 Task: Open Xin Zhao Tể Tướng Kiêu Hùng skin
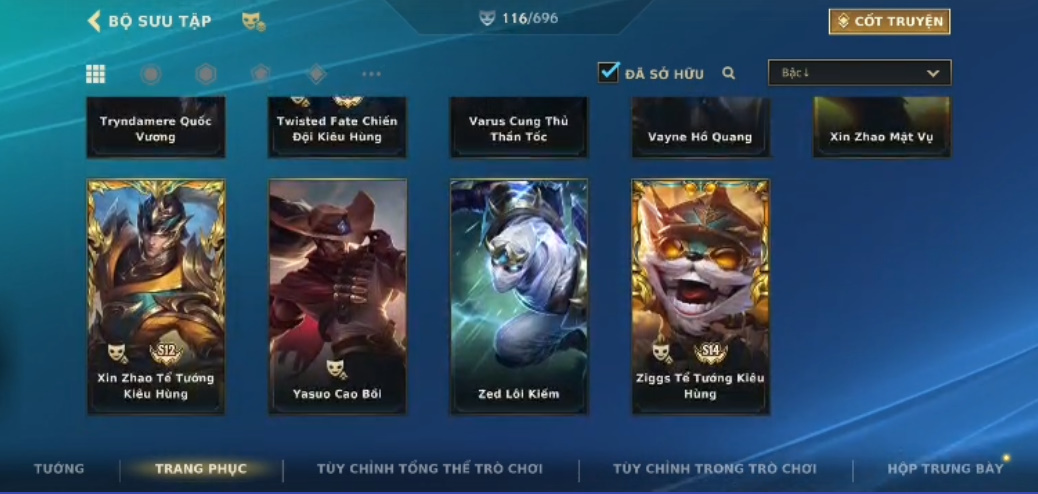tap(156, 297)
